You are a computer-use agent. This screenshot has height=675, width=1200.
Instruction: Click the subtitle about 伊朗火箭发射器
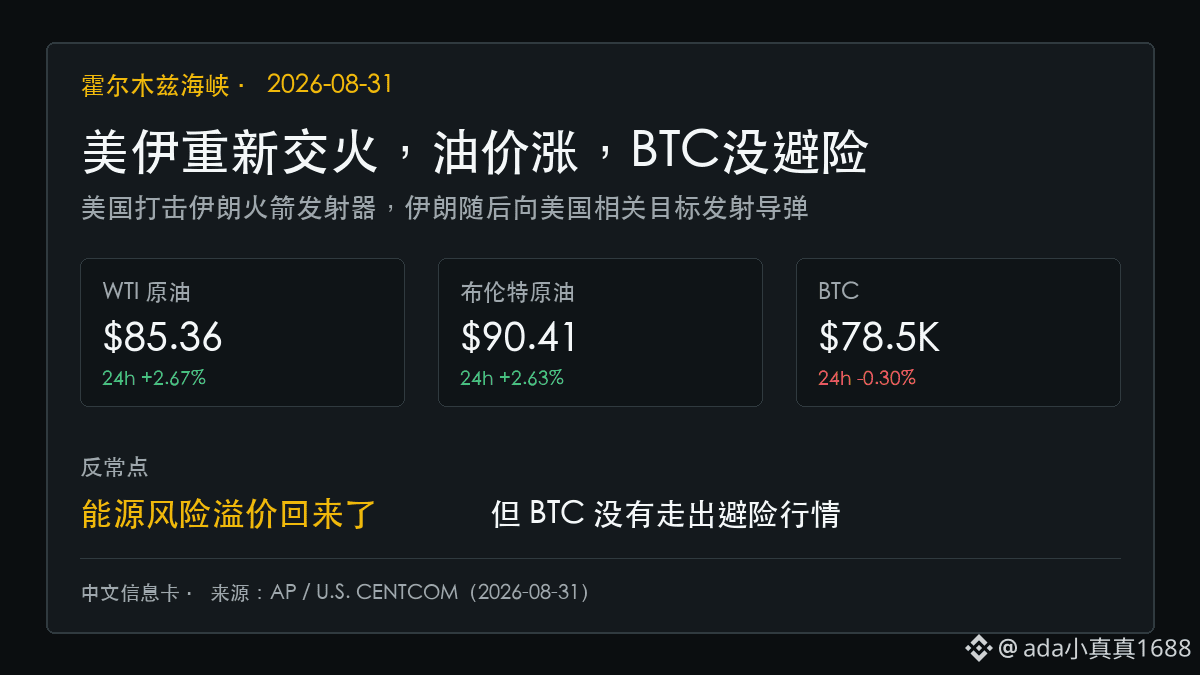(444, 209)
